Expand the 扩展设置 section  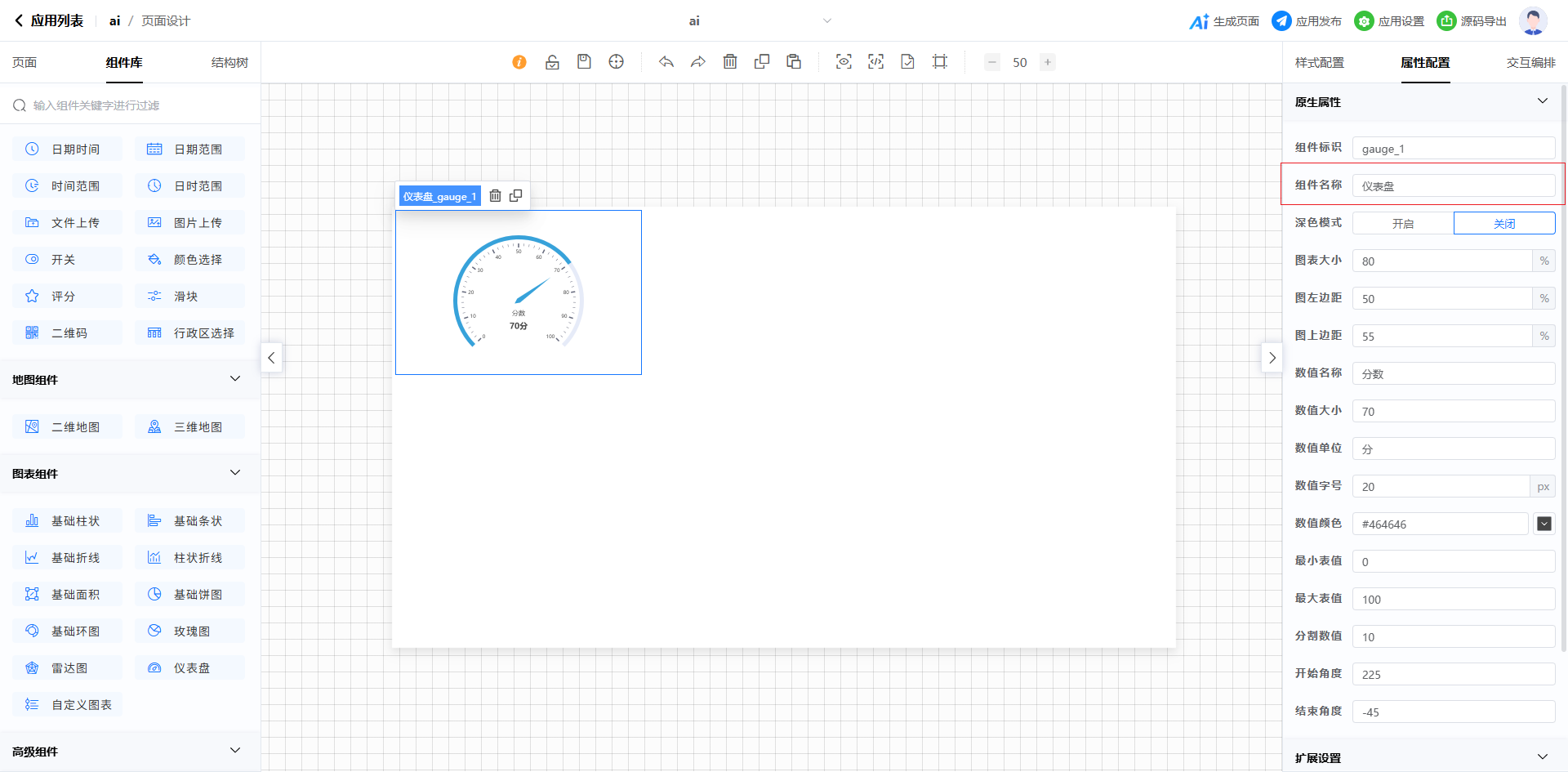click(1542, 757)
